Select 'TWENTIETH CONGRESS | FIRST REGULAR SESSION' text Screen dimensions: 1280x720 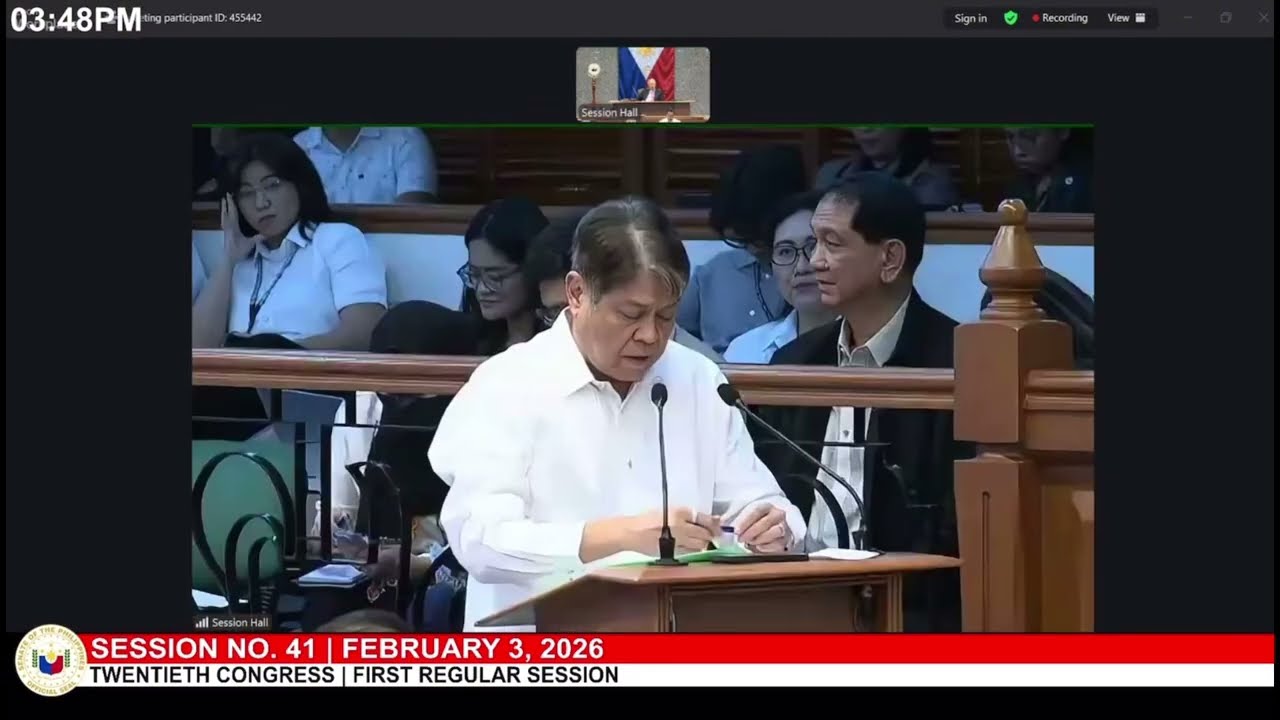click(354, 675)
